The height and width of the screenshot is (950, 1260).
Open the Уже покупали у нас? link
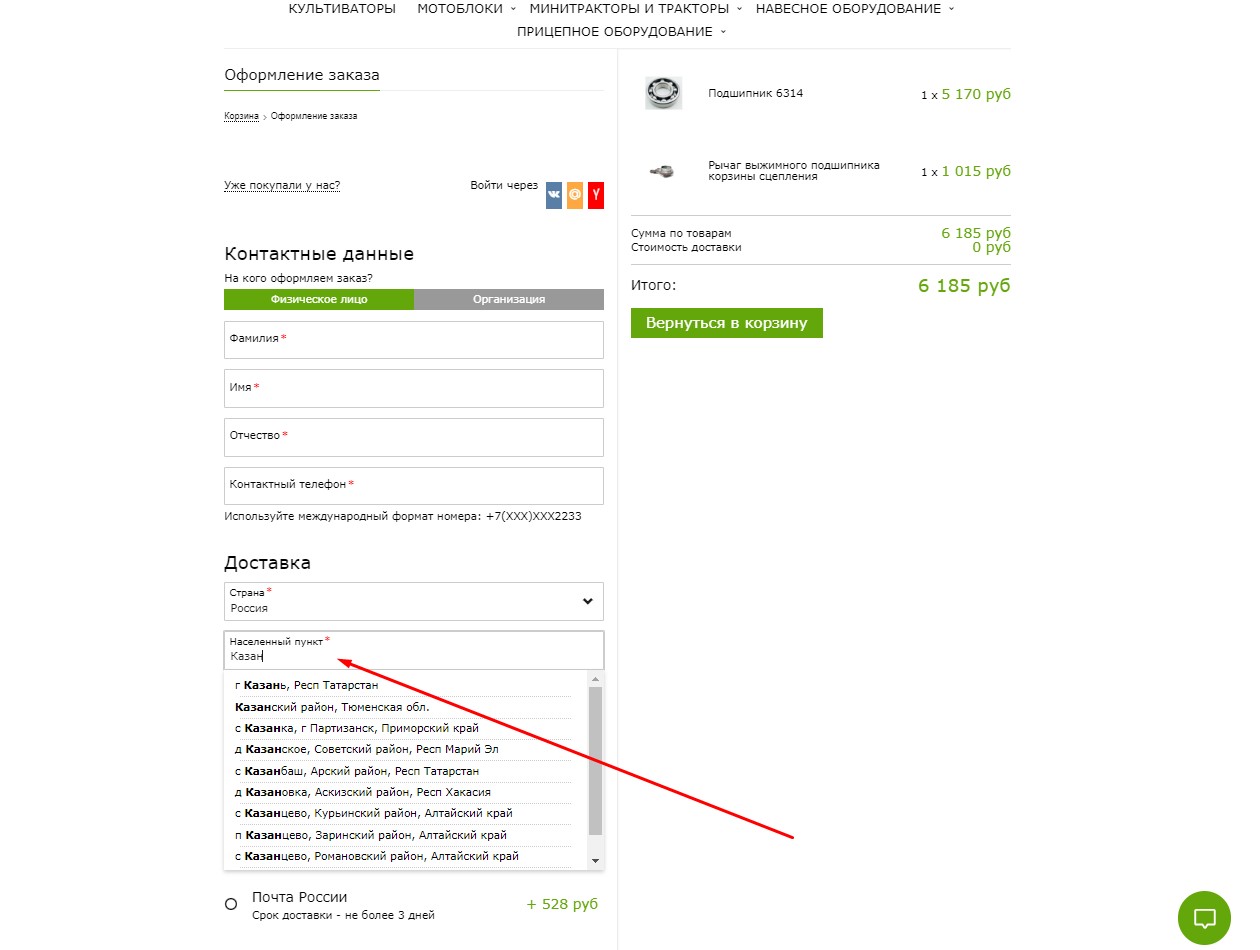click(x=282, y=185)
